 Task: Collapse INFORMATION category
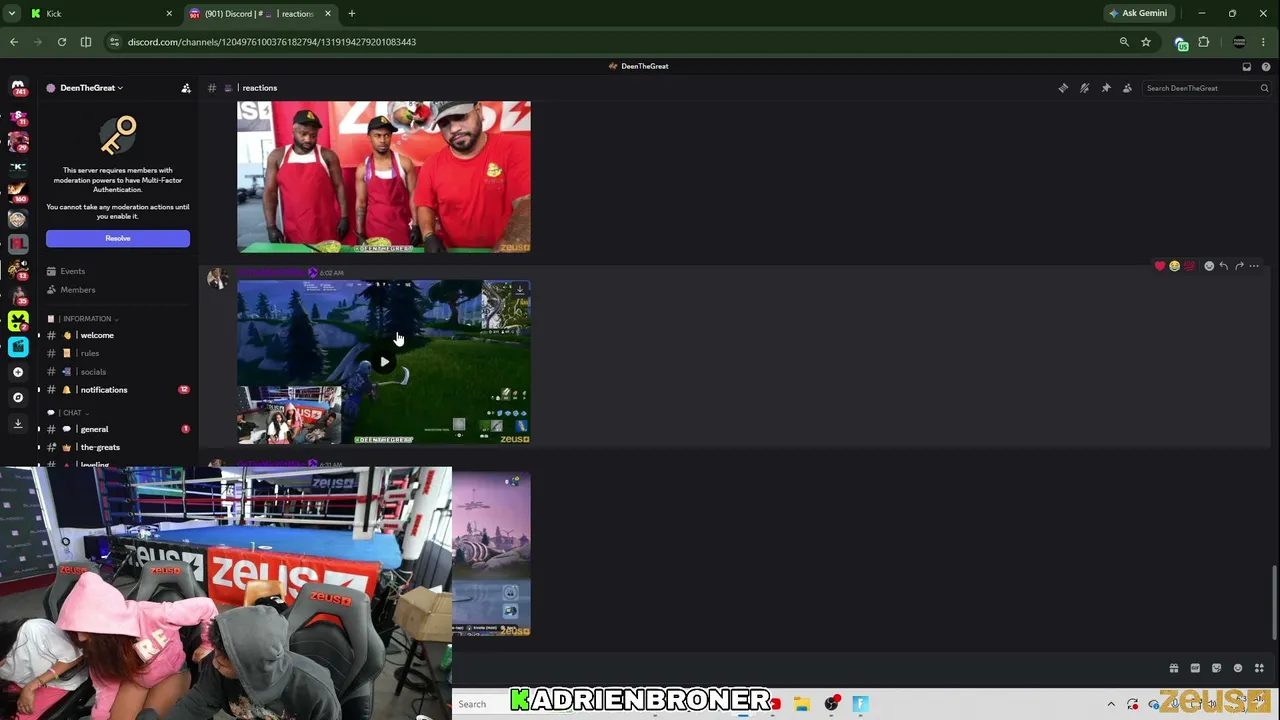tap(89, 319)
